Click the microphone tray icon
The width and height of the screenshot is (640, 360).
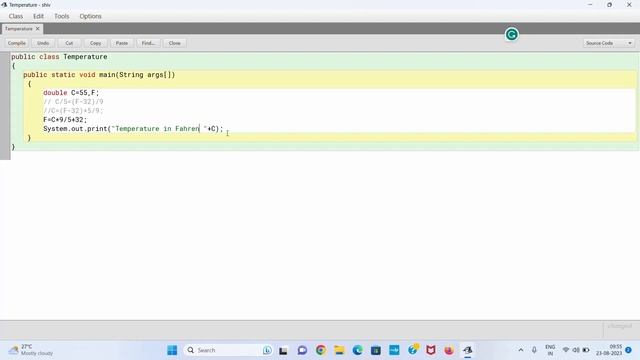(x=534, y=350)
